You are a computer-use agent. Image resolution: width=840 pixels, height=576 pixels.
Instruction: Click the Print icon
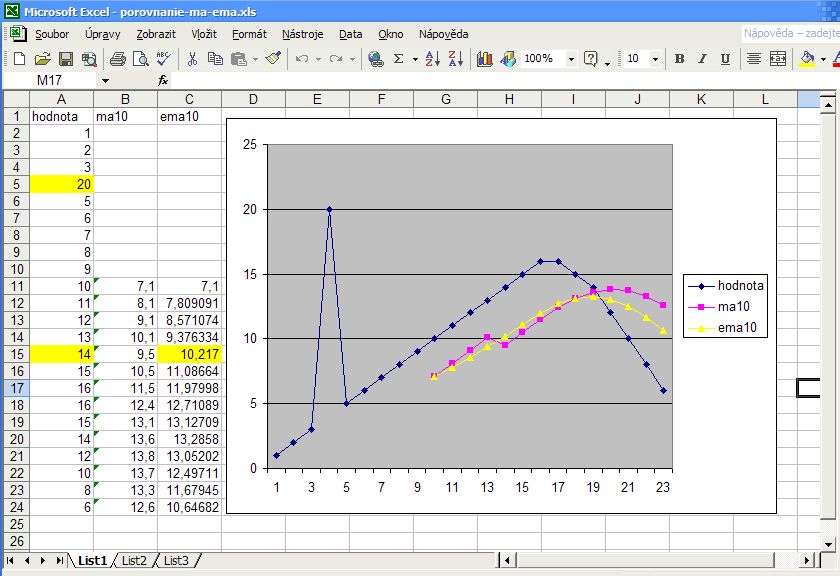(x=117, y=58)
